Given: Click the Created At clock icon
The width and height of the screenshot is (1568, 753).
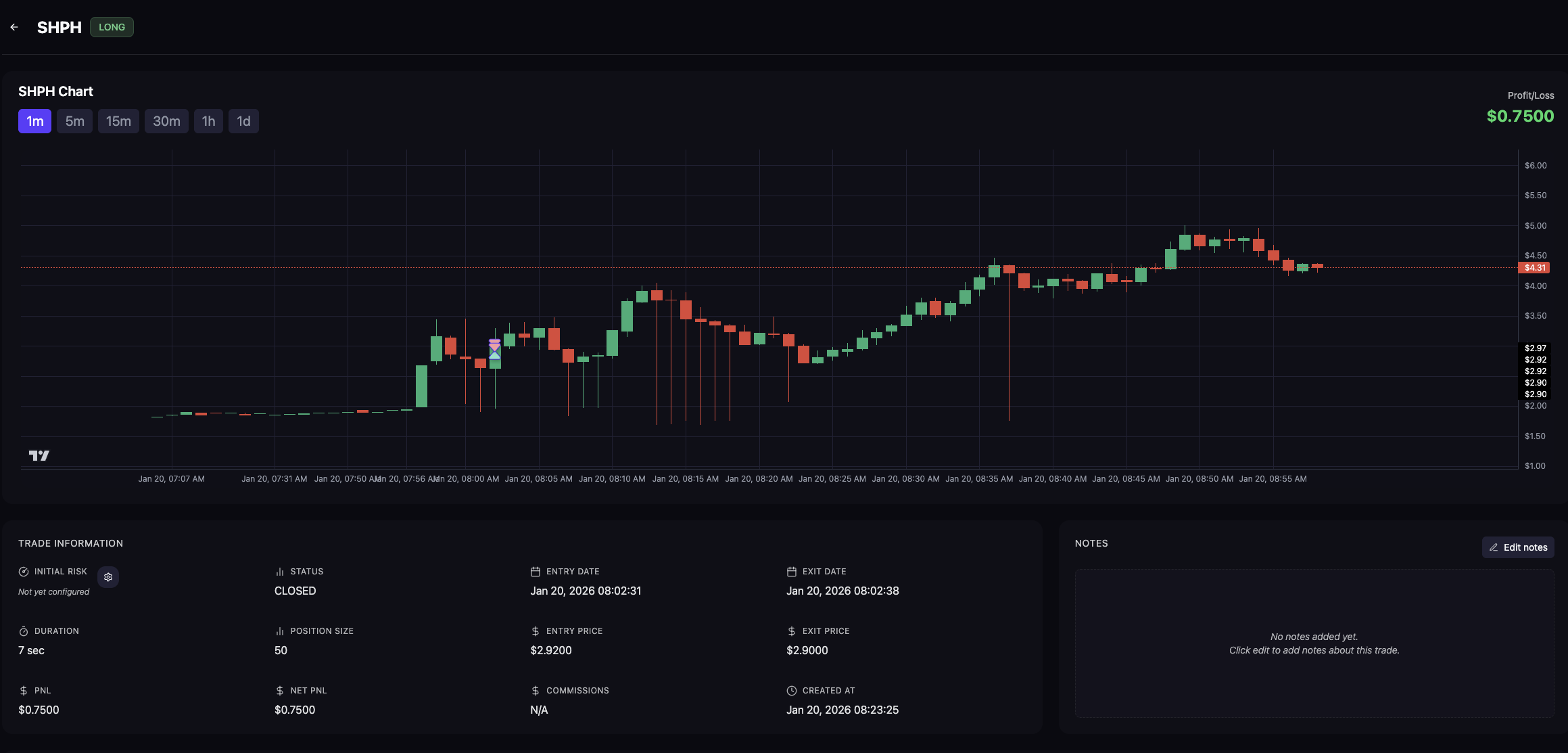Looking at the screenshot, I should tap(792, 691).
